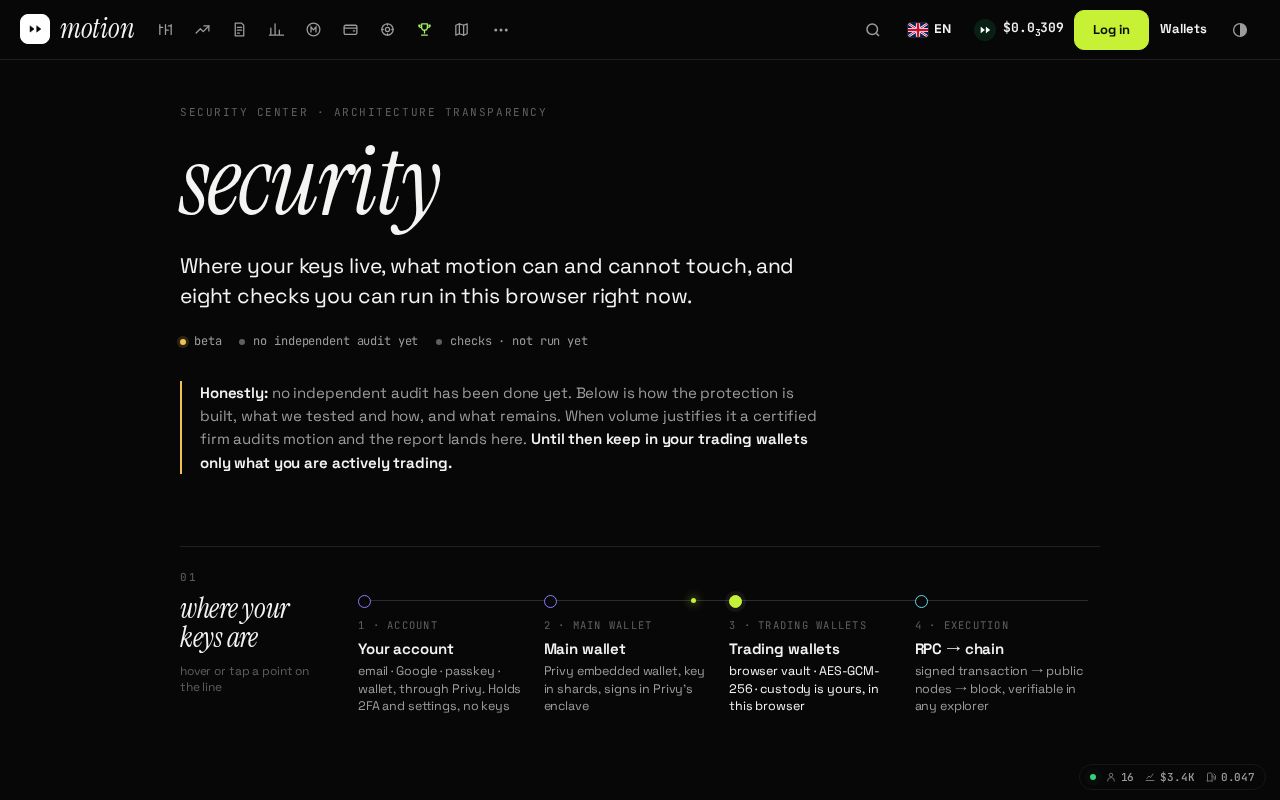Select the Account point on the timeline
This screenshot has height=800, width=1280.
pyautogui.click(x=364, y=601)
